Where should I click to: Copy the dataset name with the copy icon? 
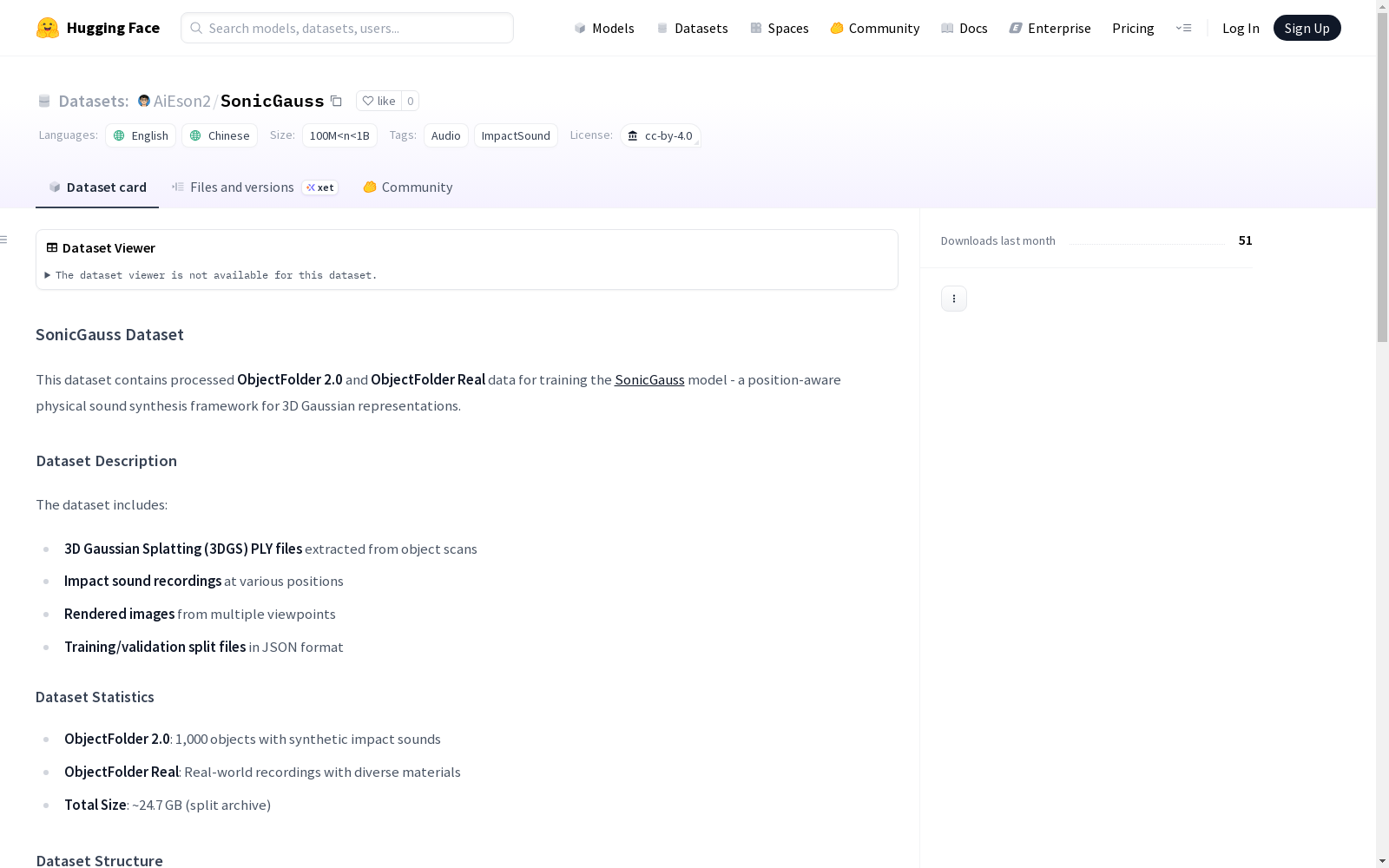coord(336,101)
